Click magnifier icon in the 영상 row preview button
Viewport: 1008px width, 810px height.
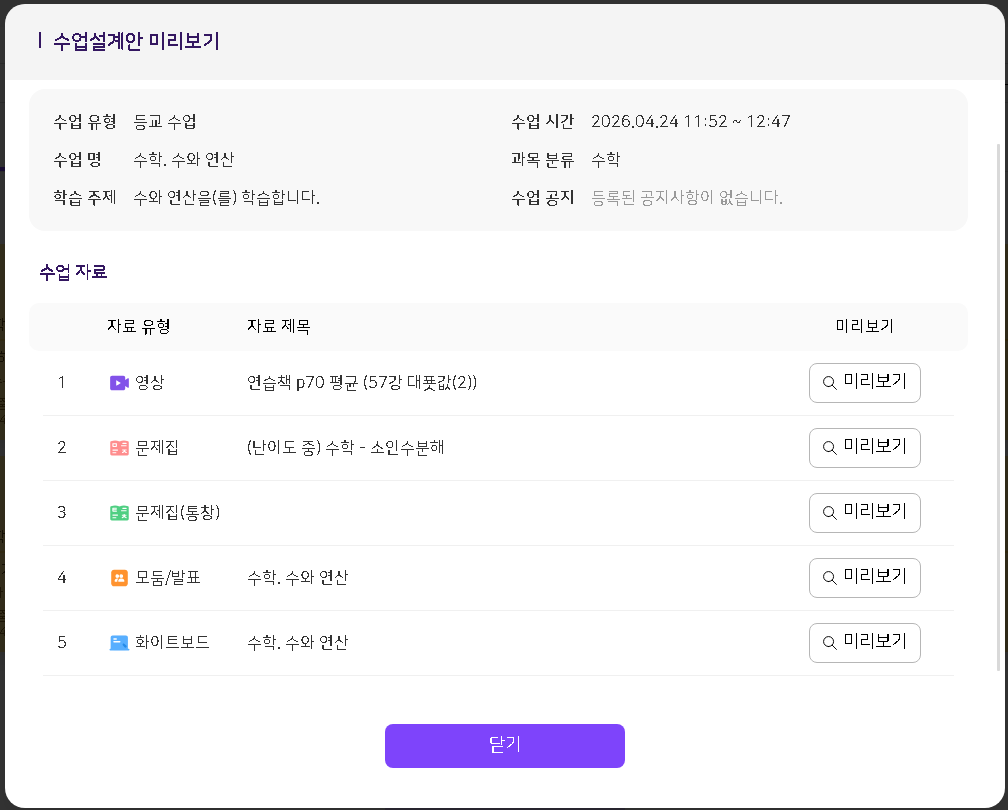coord(829,383)
